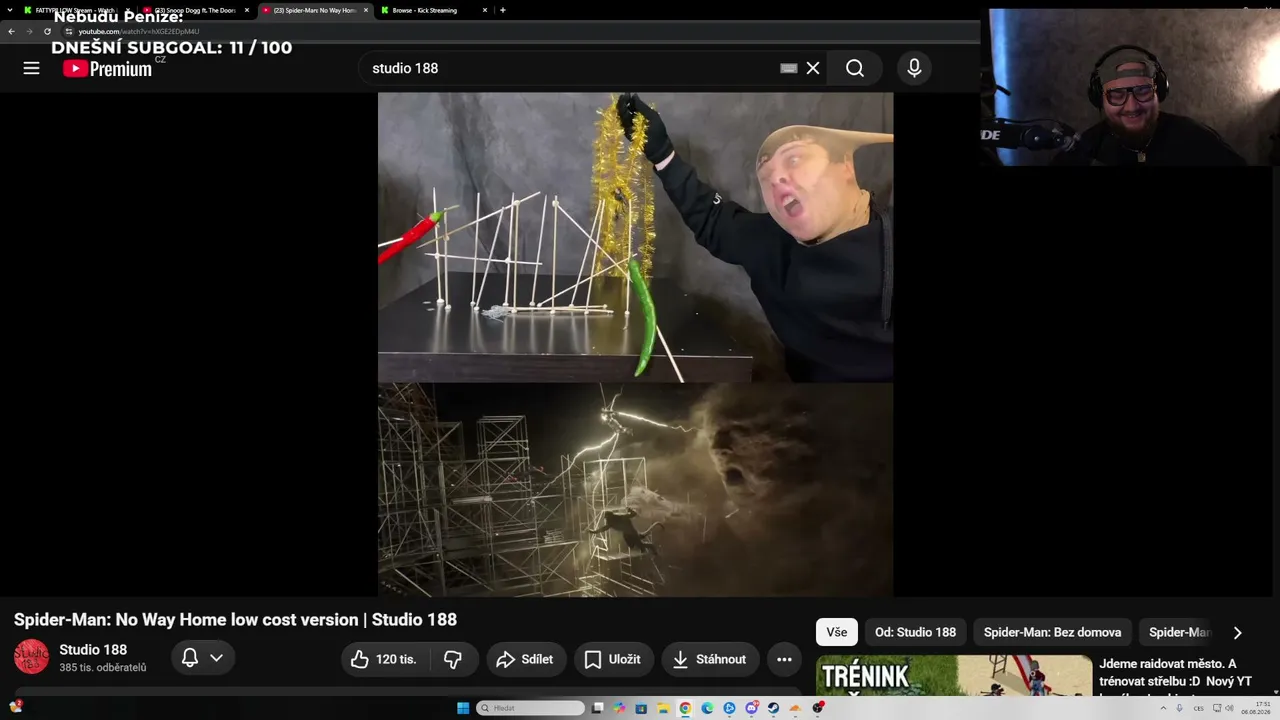Screen dimensions: 1280x720
Task: Open Microsoft Edge from the taskbar
Action: [x=707, y=708]
